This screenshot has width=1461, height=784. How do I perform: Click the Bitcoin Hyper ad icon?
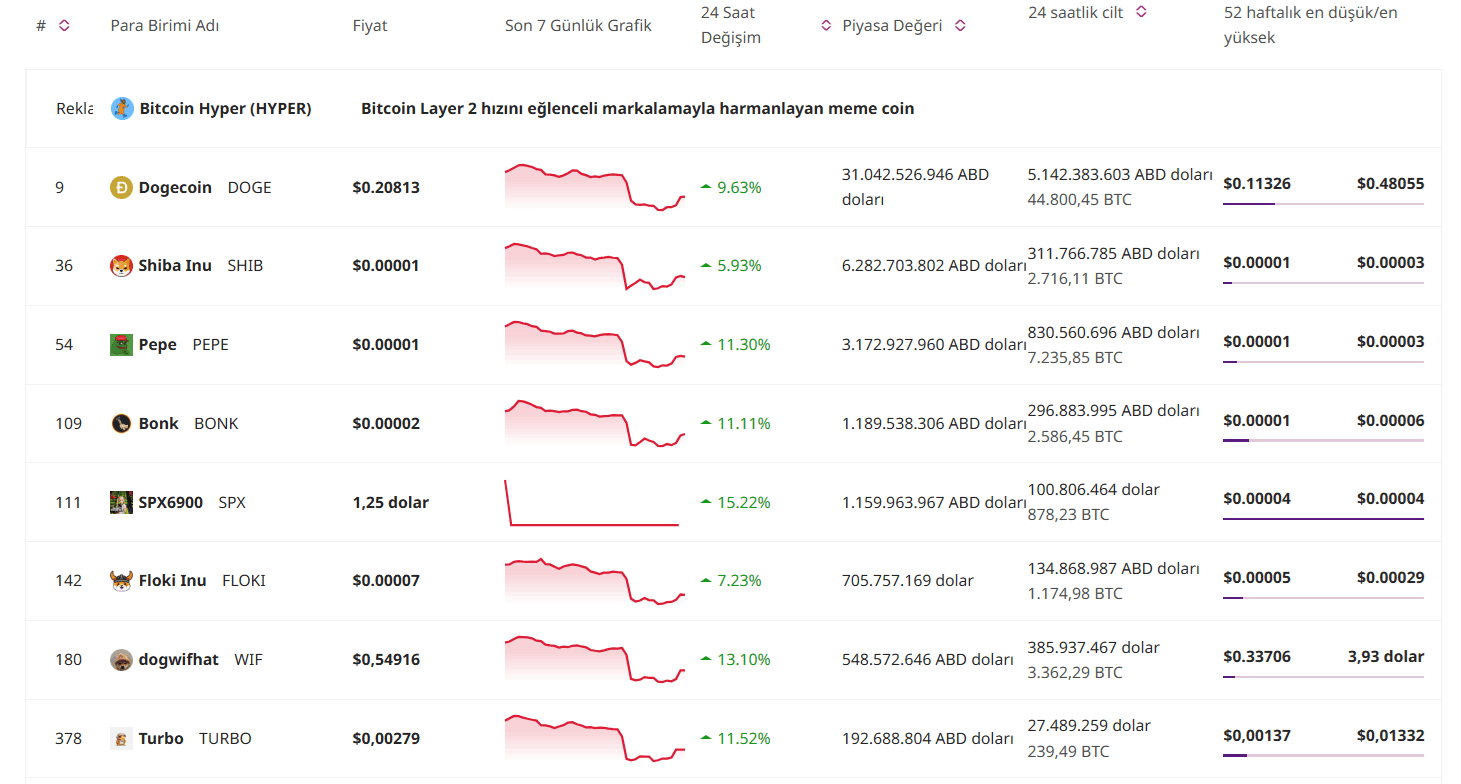[x=122, y=108]
